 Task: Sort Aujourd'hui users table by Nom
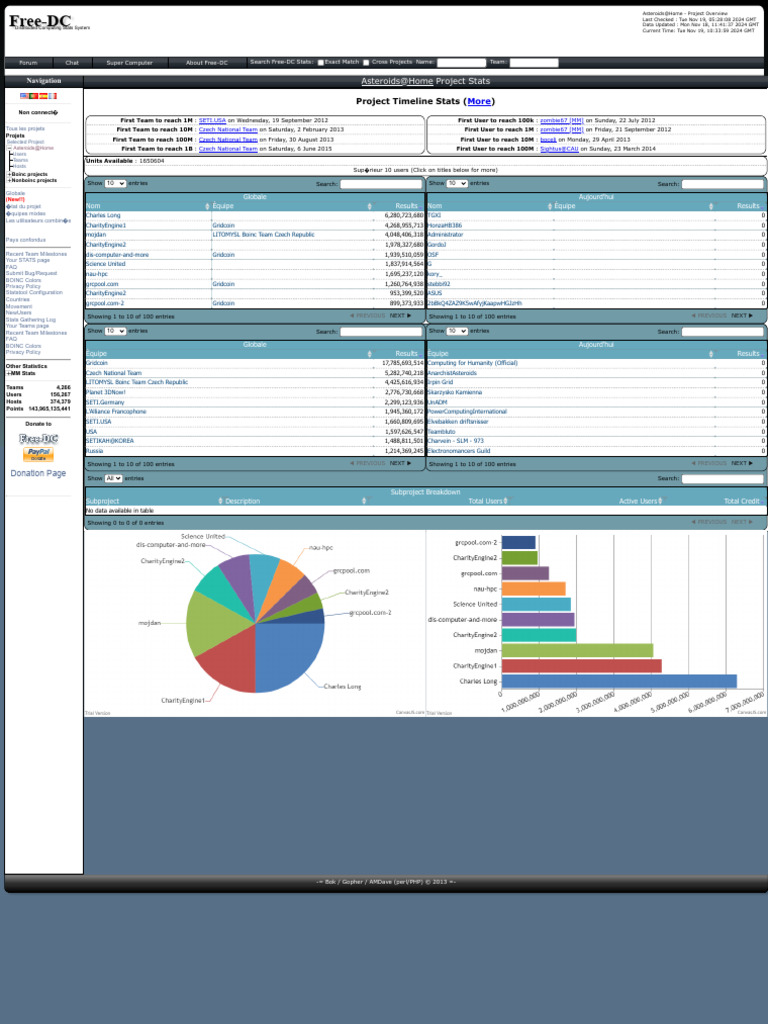pos(490,206)
